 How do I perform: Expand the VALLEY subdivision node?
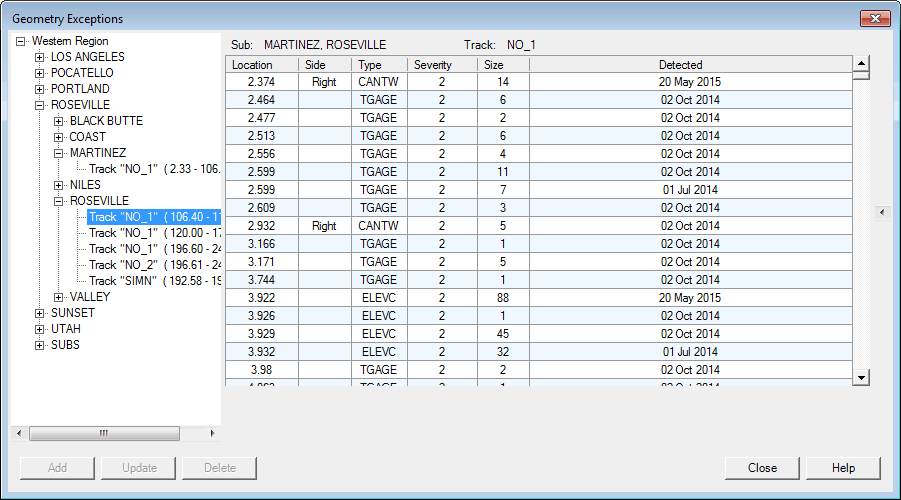pos(59,297)
